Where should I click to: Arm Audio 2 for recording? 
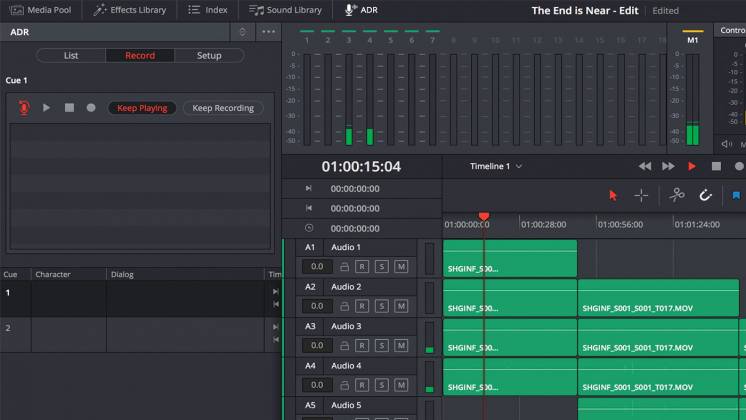[362, 306]
